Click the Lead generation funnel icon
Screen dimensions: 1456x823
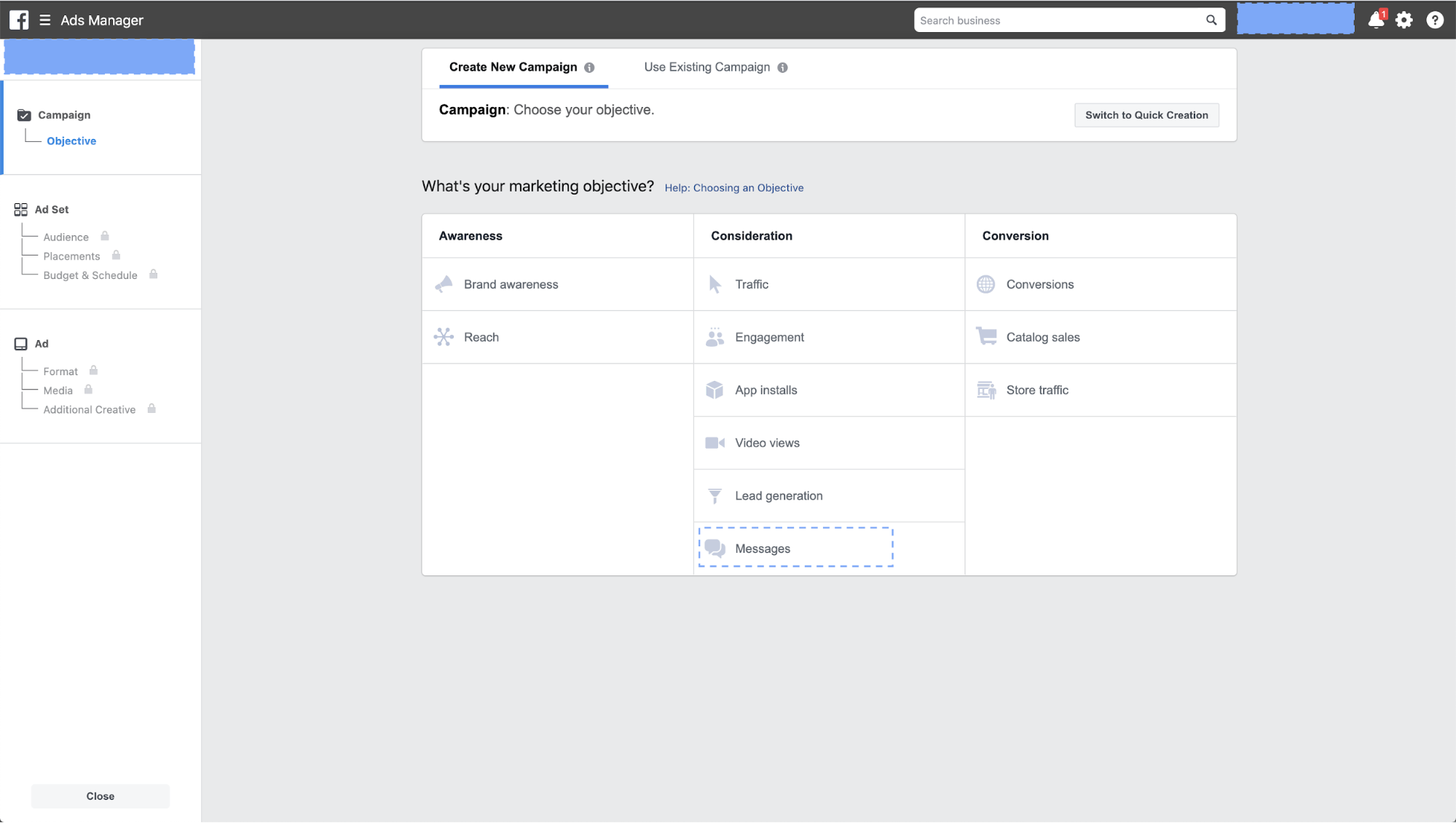[715, 496]
